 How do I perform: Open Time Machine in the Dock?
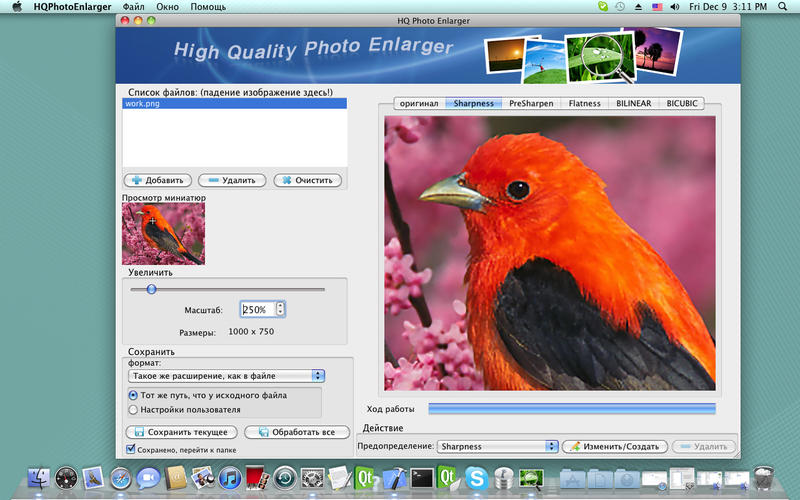[285, 479]
